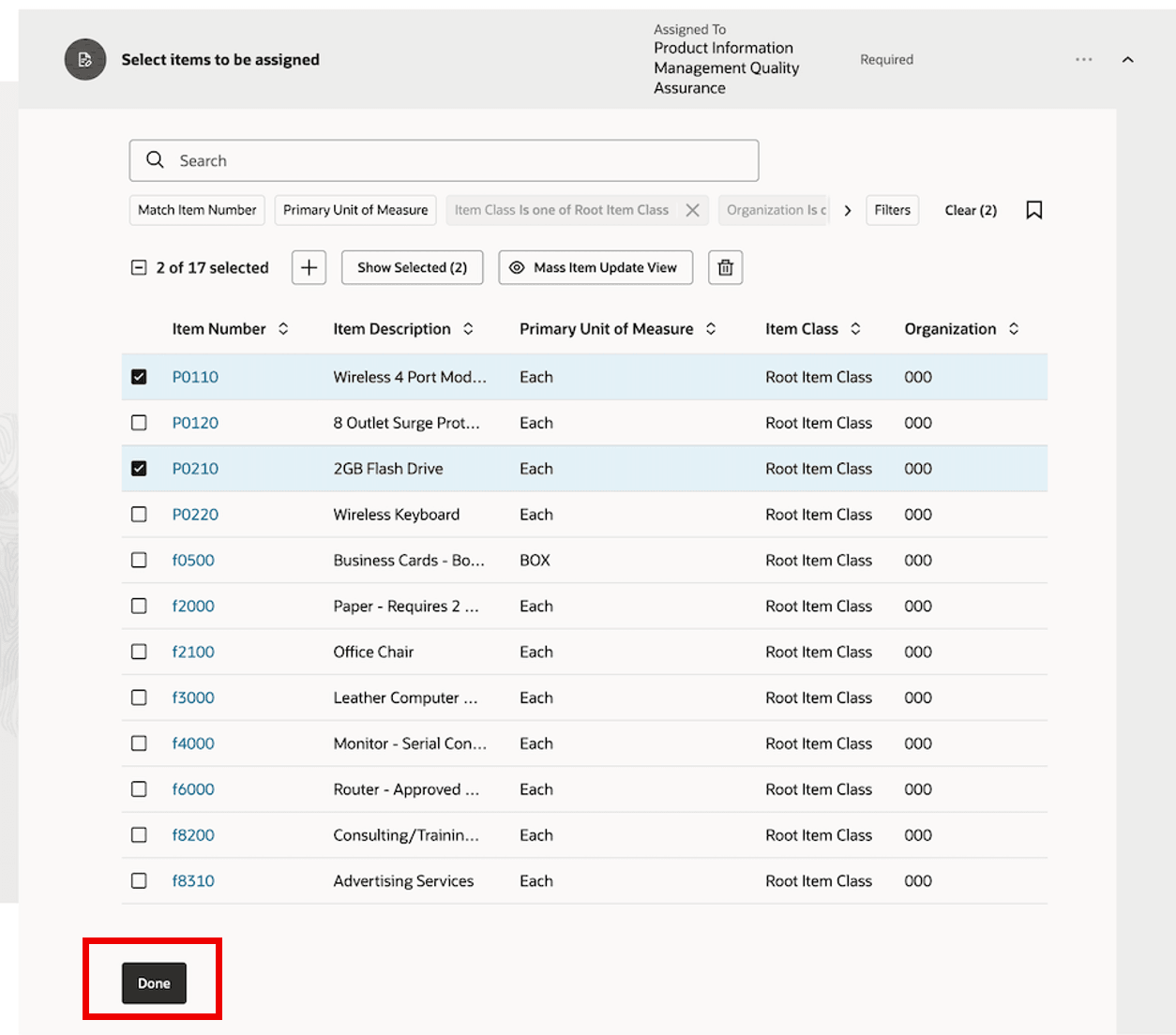
Task: Check the f8310 row checkbox
Action: (139, 881)
